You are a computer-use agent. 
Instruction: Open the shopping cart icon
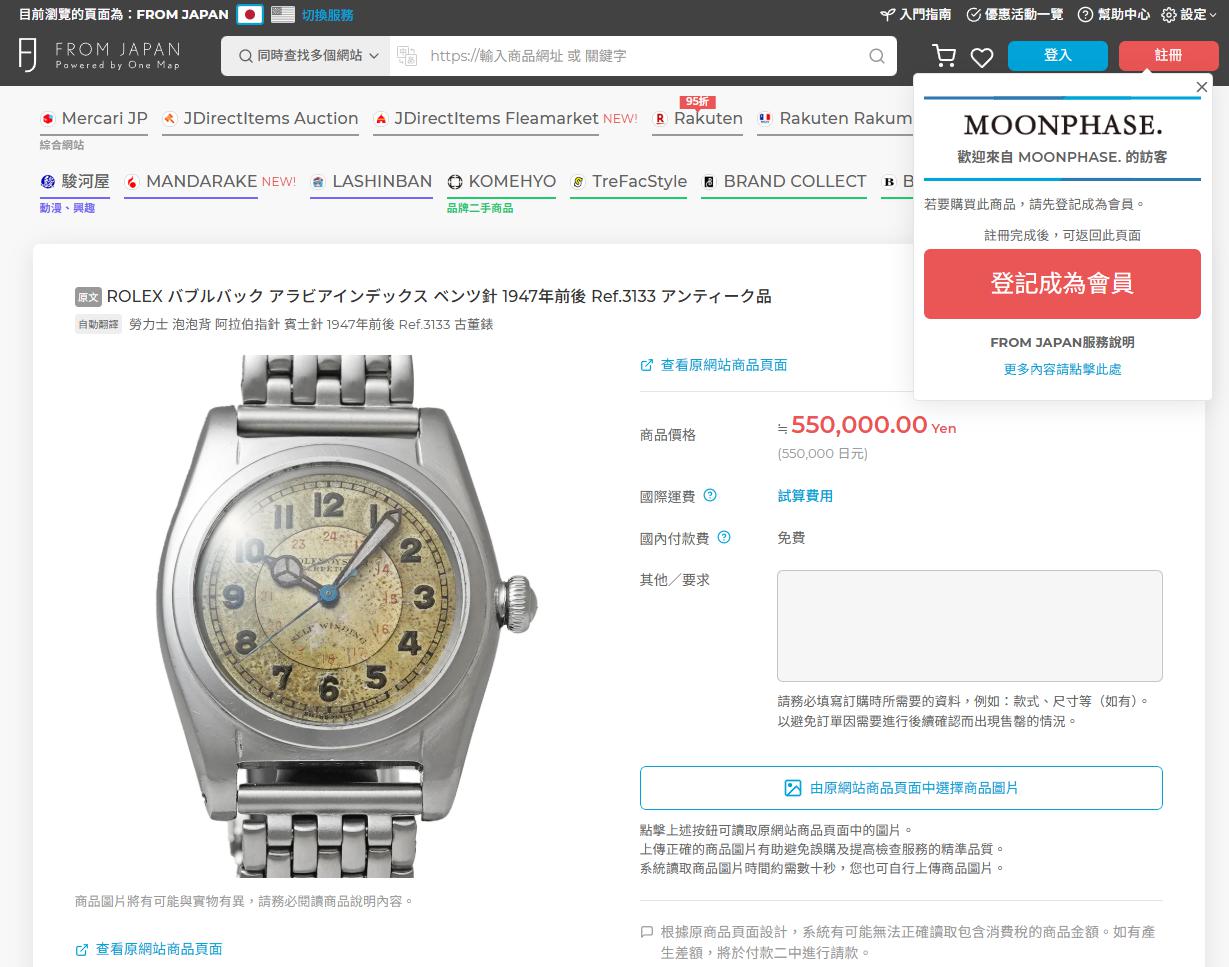943,56
